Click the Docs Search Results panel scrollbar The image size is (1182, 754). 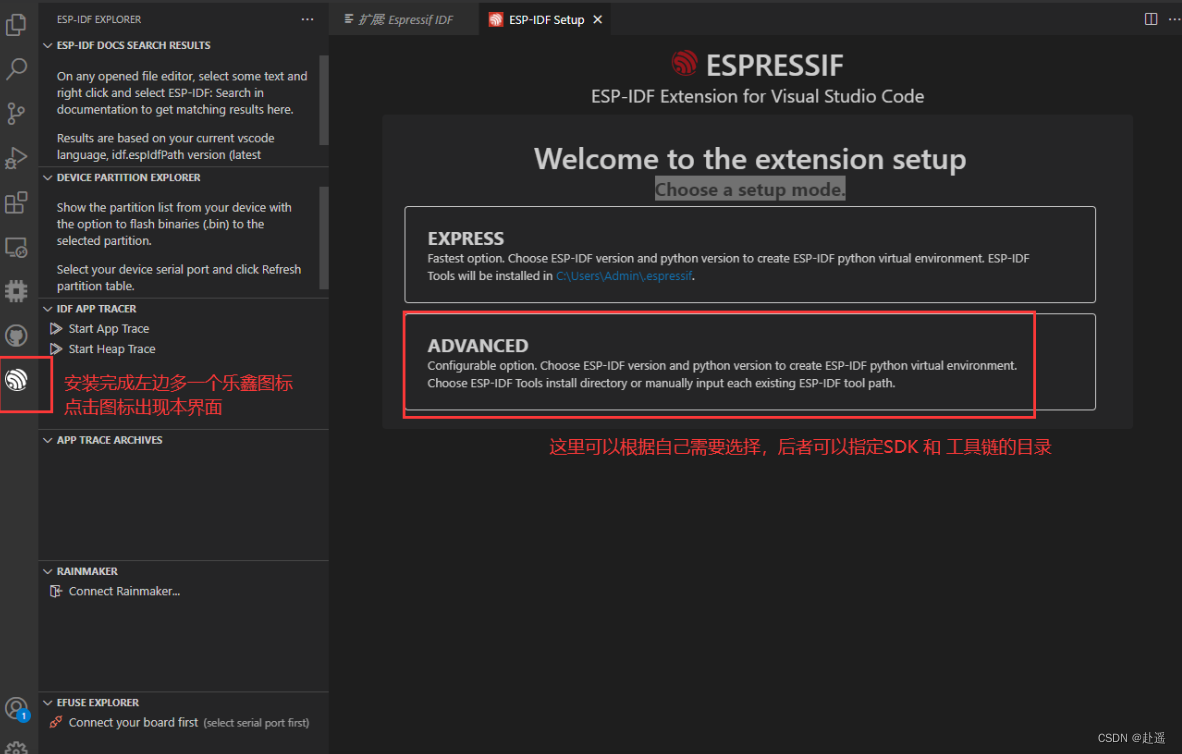tap(324, 100)
